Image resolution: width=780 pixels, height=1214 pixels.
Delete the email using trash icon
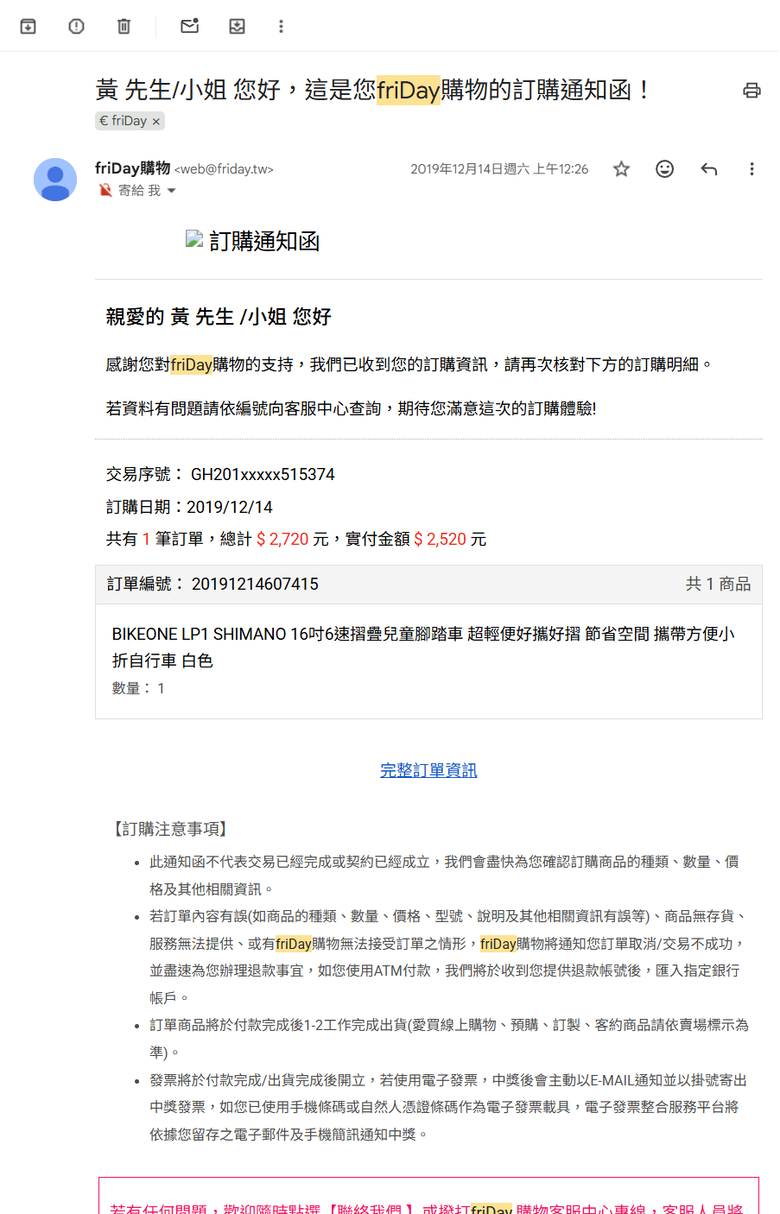pos(124,26)
